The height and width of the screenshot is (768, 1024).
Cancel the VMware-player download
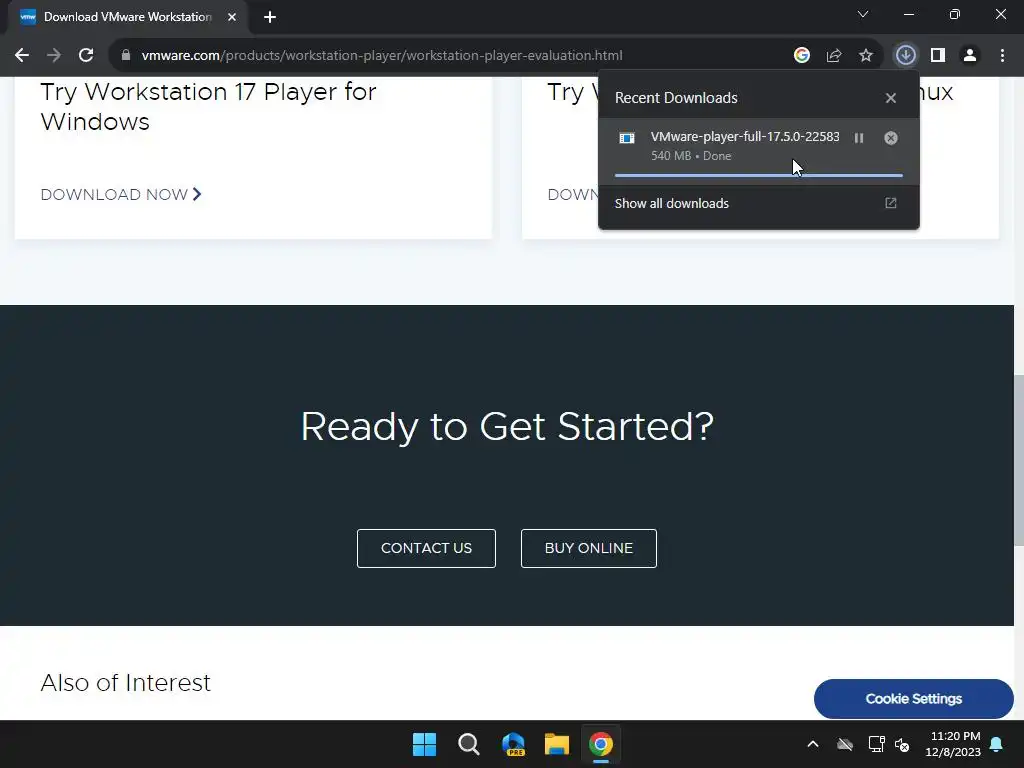[890, 138]
